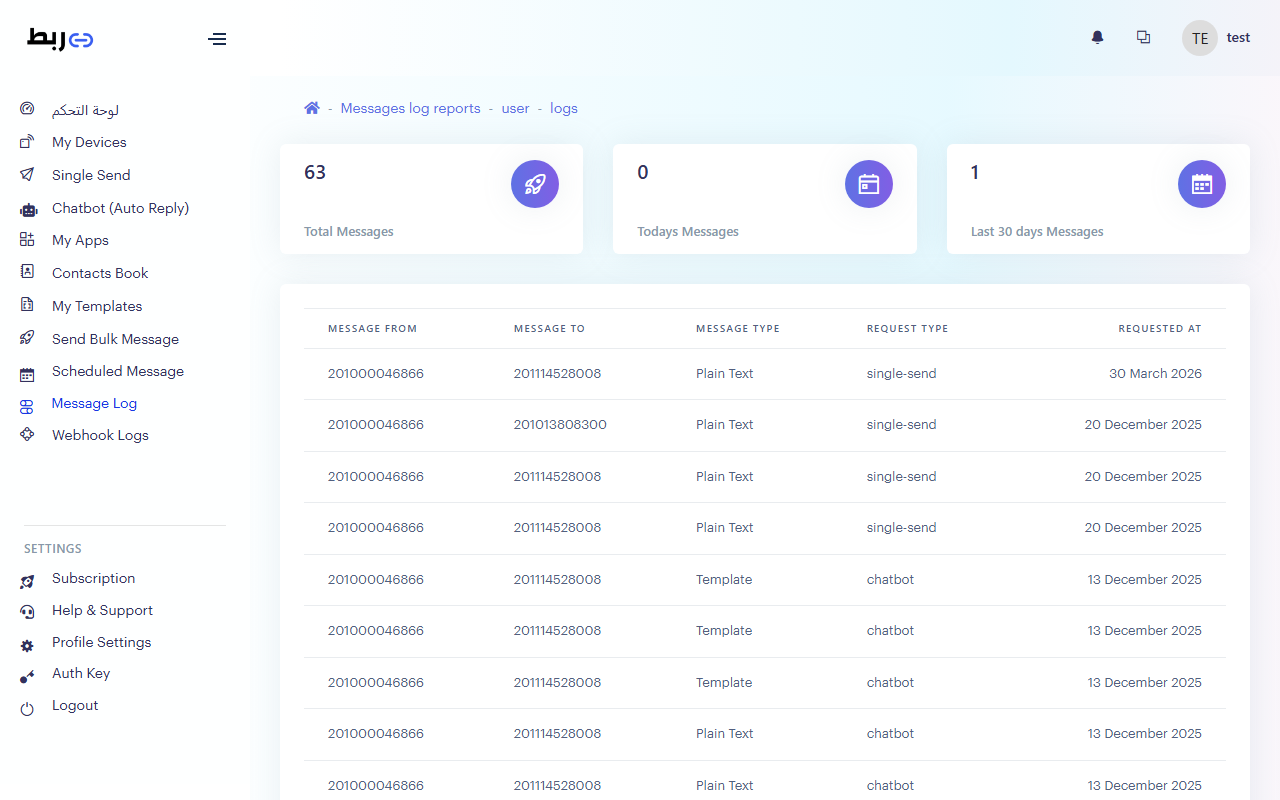This screenshot has height=800, width=1280.
Task: Collapse the sidebar using the hamburger toggle
Action: pyautogui.click(x=217, y=39)
